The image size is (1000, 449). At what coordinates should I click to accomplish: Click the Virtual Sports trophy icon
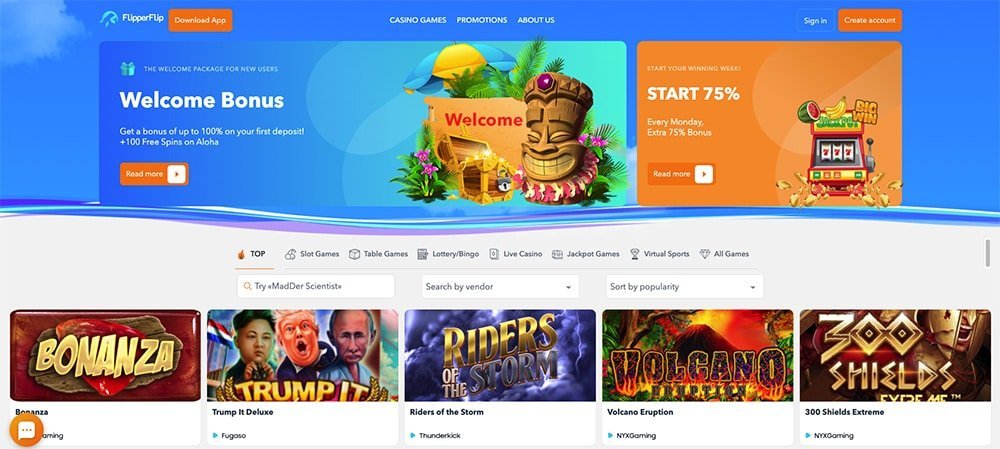pos(635,254)
